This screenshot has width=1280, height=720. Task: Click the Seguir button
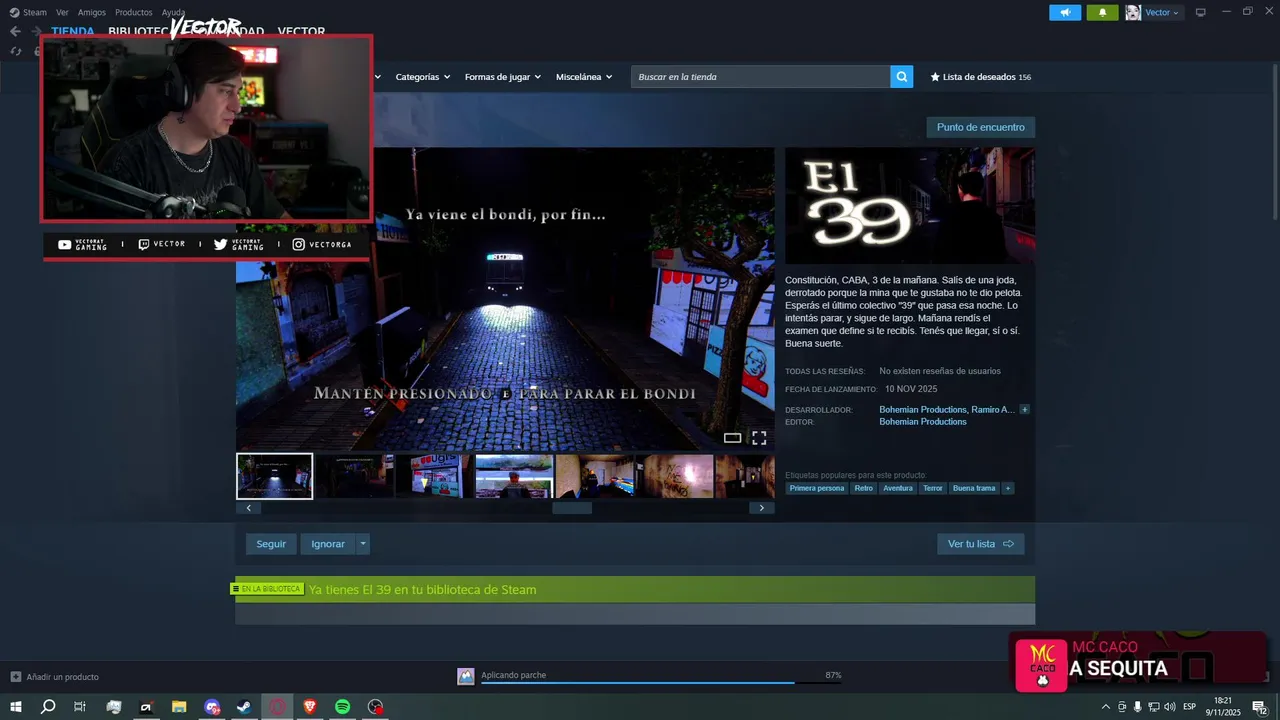[x=271, y=544]
